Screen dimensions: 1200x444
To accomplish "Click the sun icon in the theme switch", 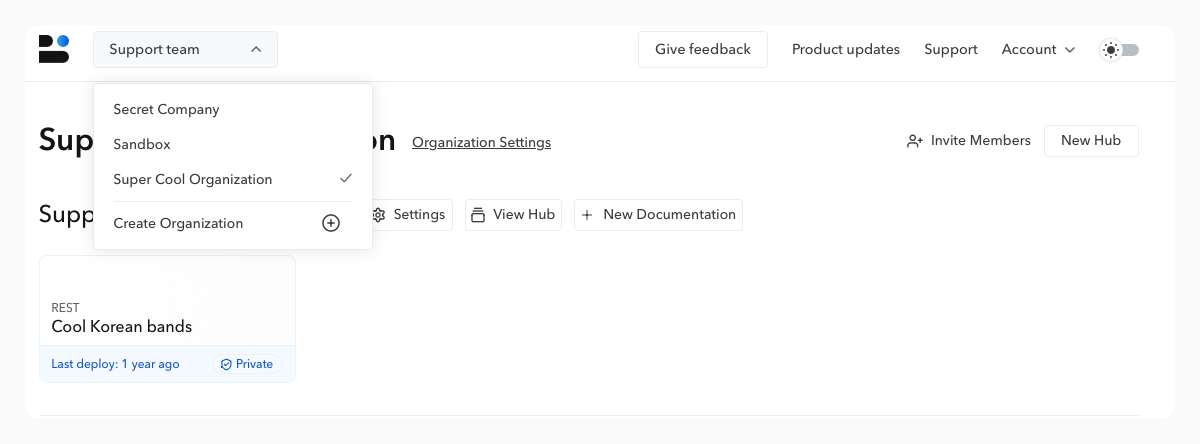I will tap(1110, 50).
